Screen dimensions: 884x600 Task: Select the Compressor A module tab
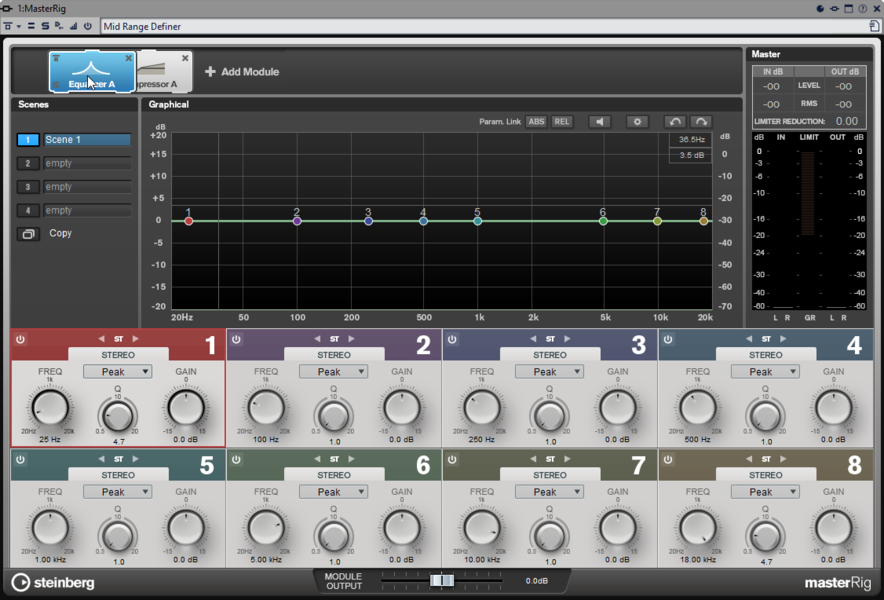click(x=164, y=72)
